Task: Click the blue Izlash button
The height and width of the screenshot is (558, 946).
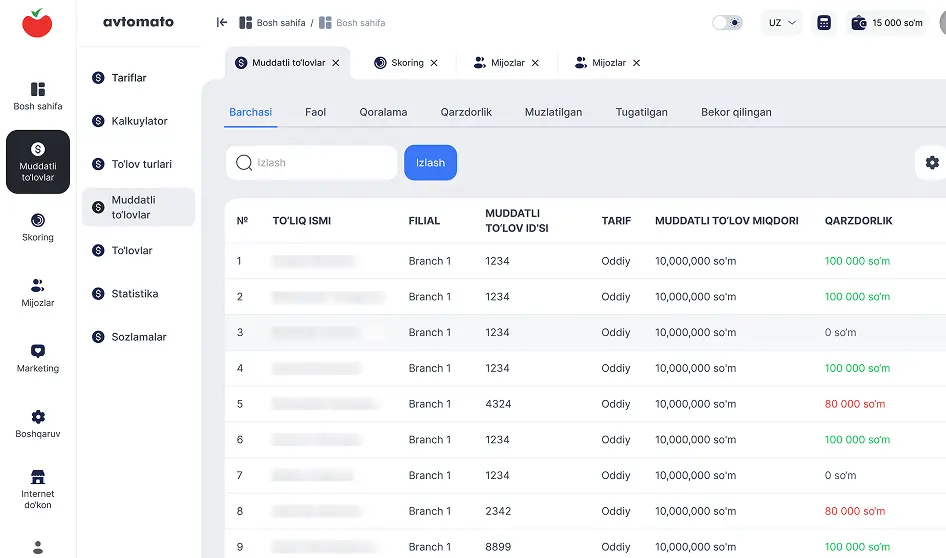Action: 430,163
